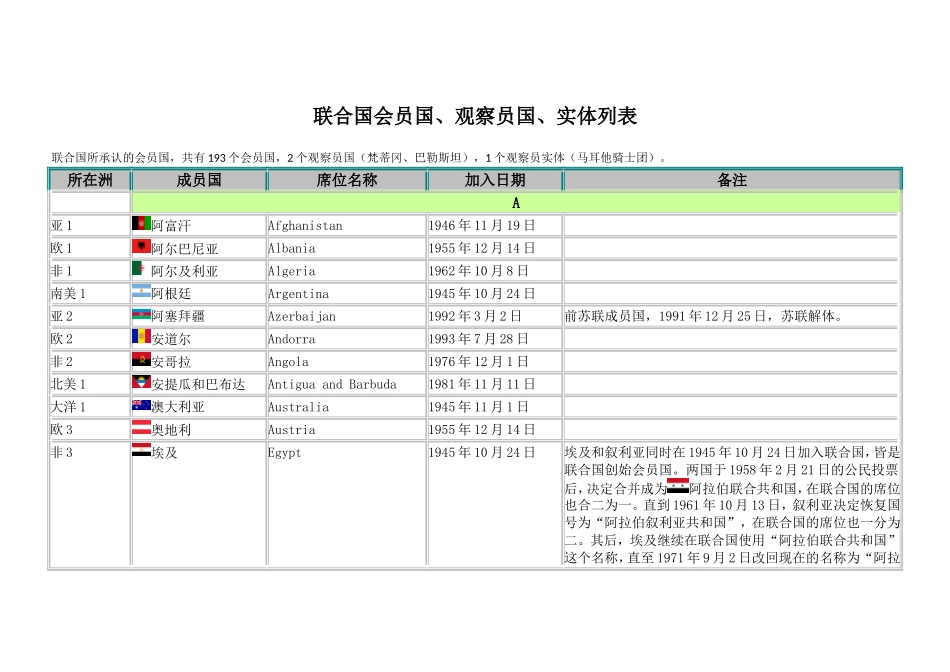Click the seat name Albania

[x=291, y=248]
